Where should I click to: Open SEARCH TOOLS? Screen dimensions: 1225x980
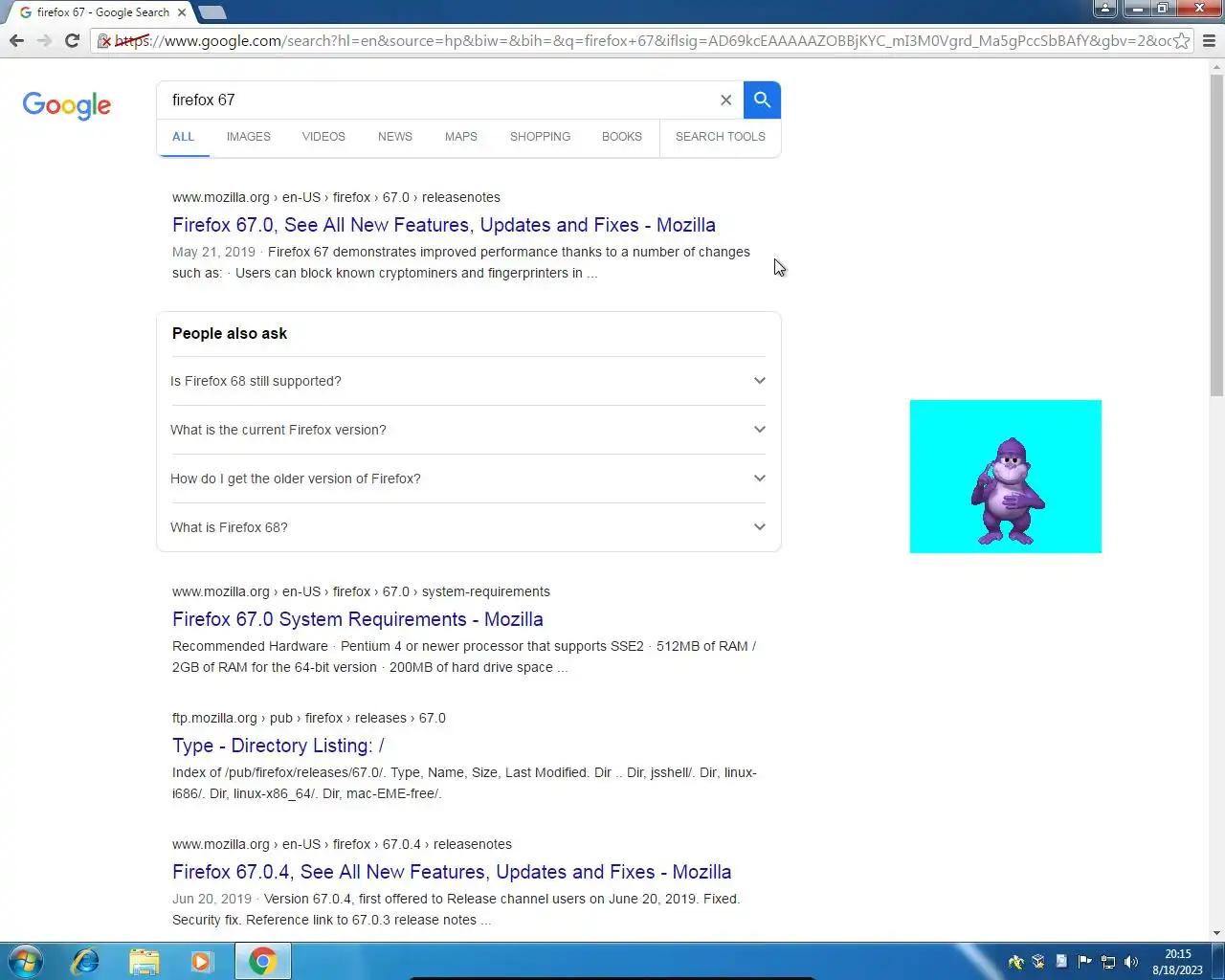[721, 137]
